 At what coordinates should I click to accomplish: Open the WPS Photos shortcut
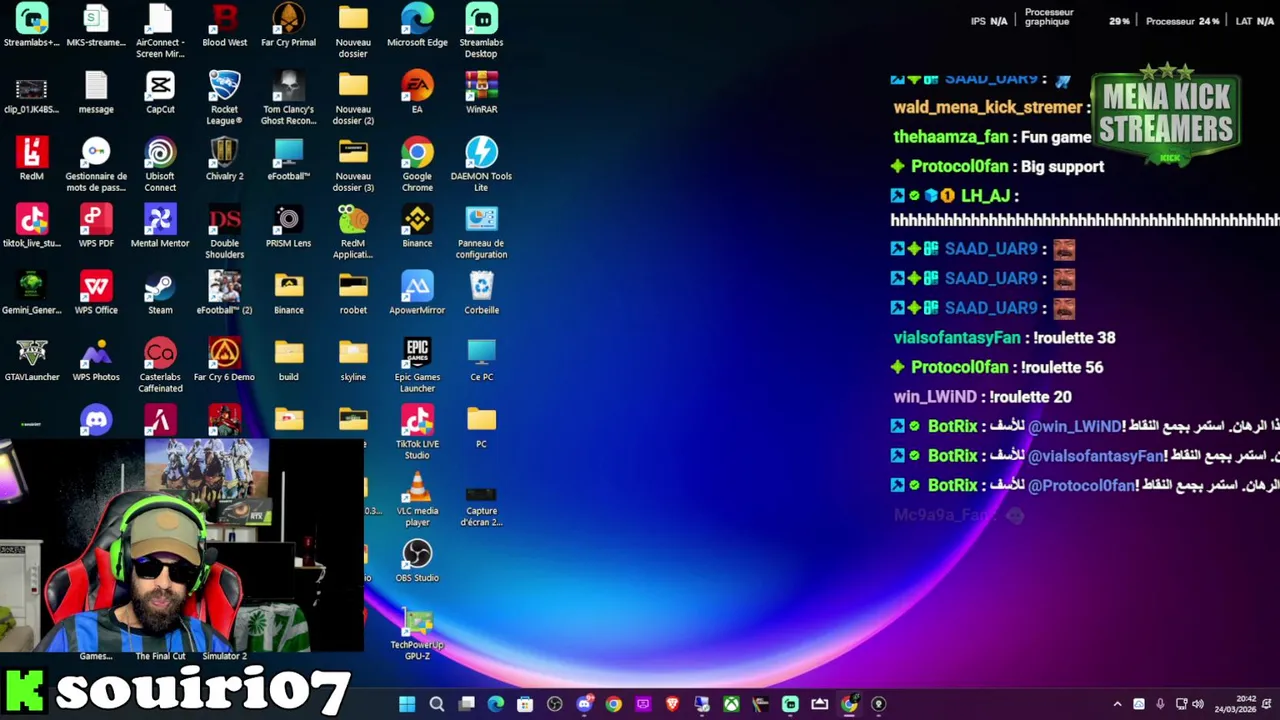coord(96,361)
